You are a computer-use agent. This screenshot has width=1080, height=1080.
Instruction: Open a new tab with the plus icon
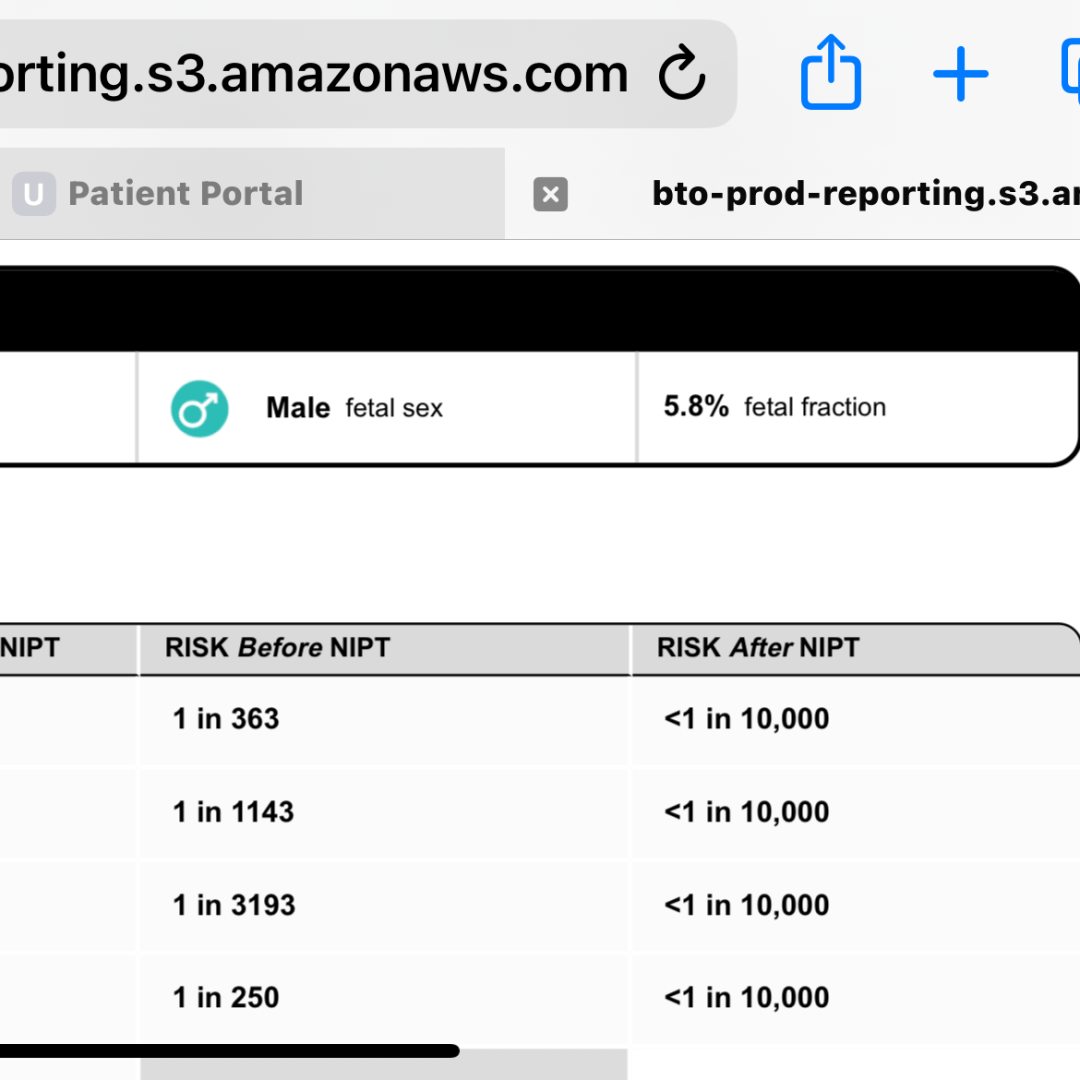960,74
